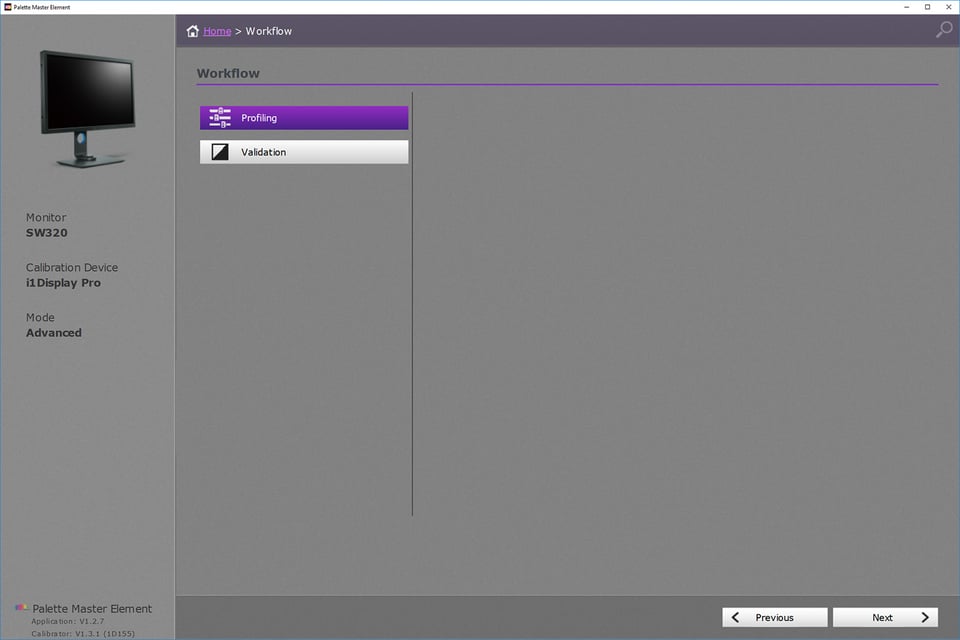This screenshot has width=960, height=640.
Task: Open the Home breadcrumb link
Action: tap(217, 31)
